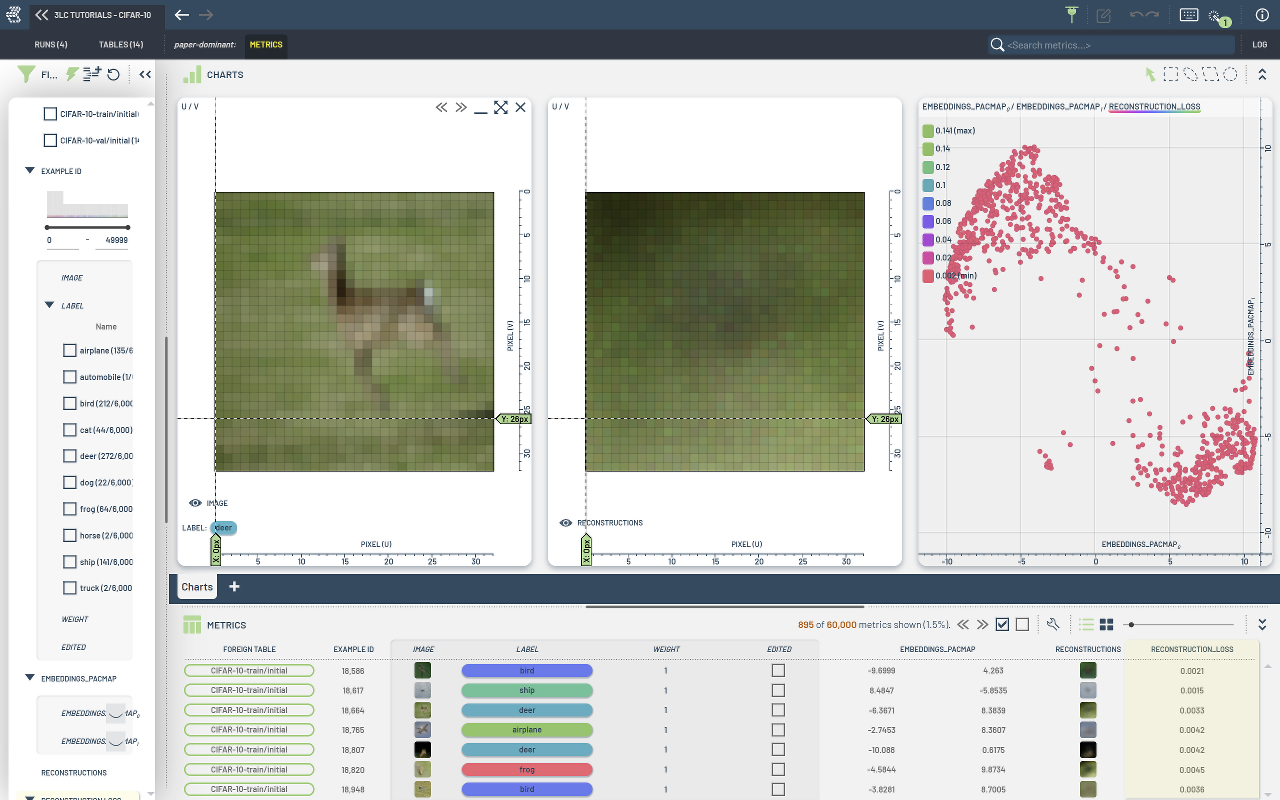
Task: Open metrics table wrench settings
Action: (1053, 624)
